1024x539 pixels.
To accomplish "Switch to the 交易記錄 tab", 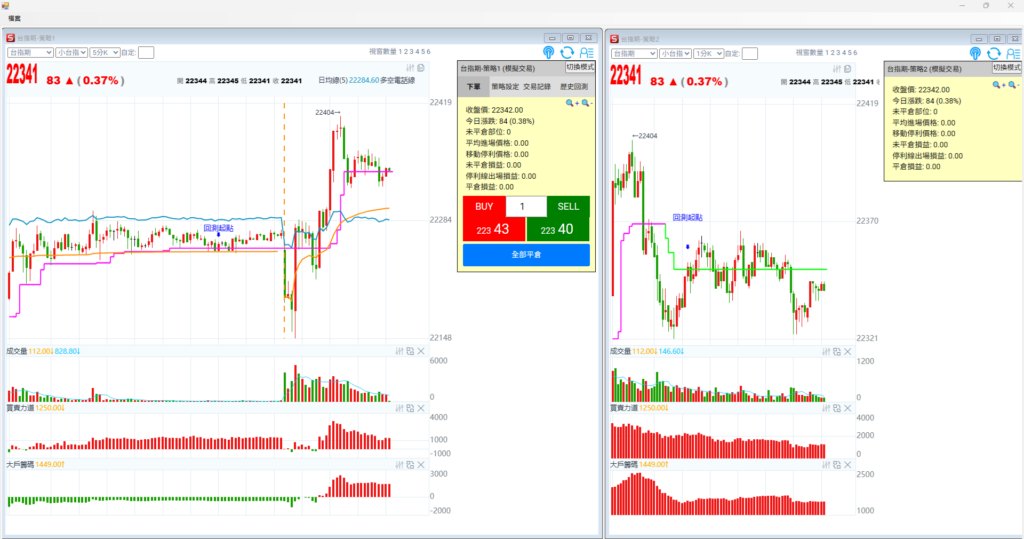I will point(537,86).
